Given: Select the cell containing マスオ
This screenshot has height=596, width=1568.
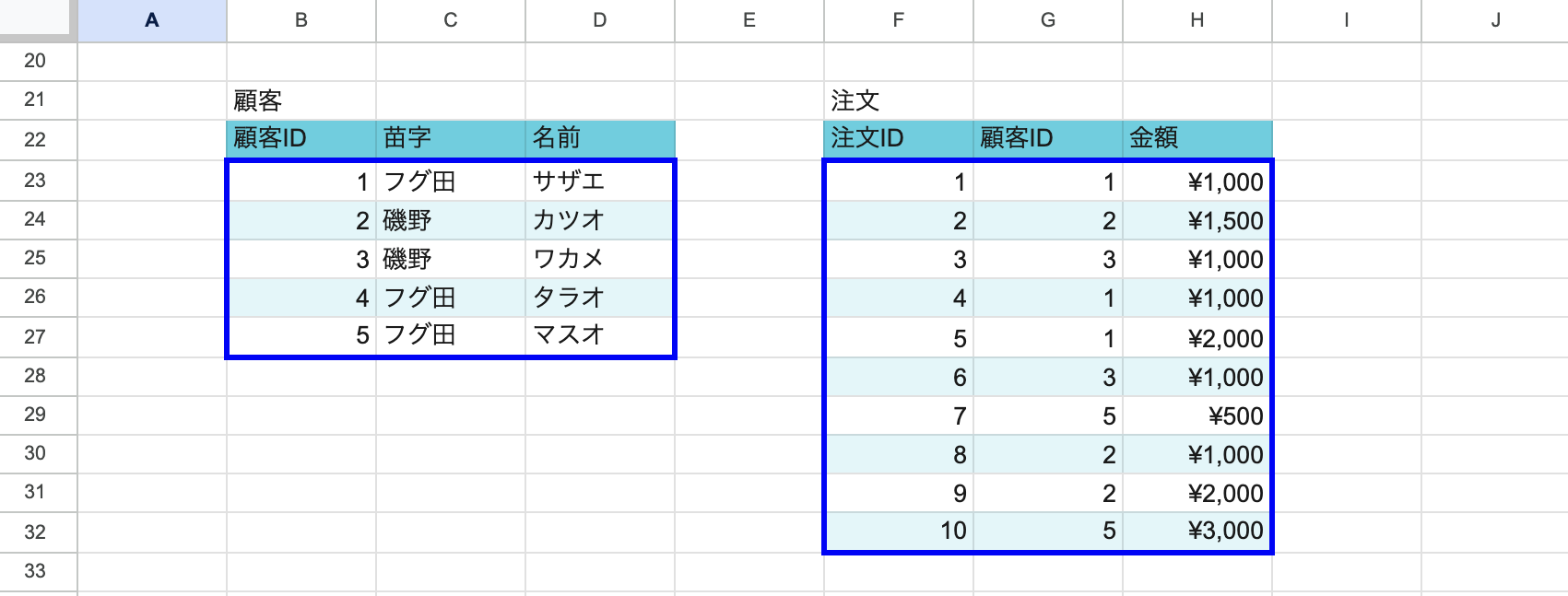Looking at the screenshot, I should pos(599,334).
